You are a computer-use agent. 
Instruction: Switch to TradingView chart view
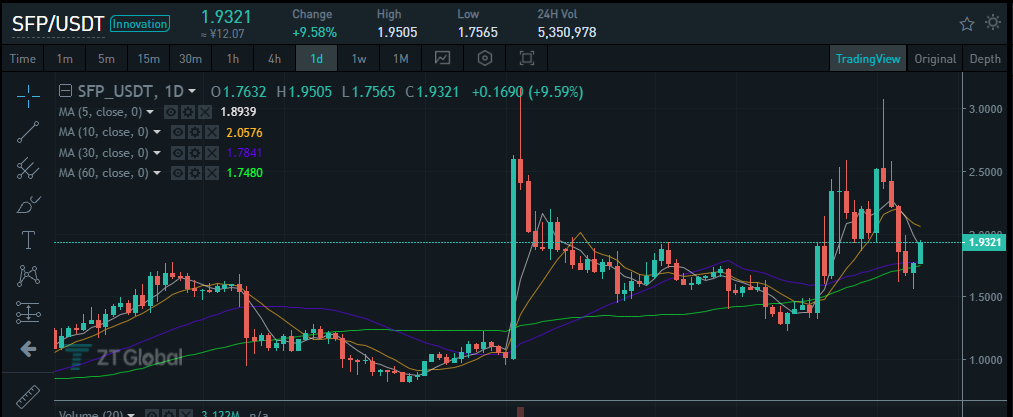click(x=868, y=59)
